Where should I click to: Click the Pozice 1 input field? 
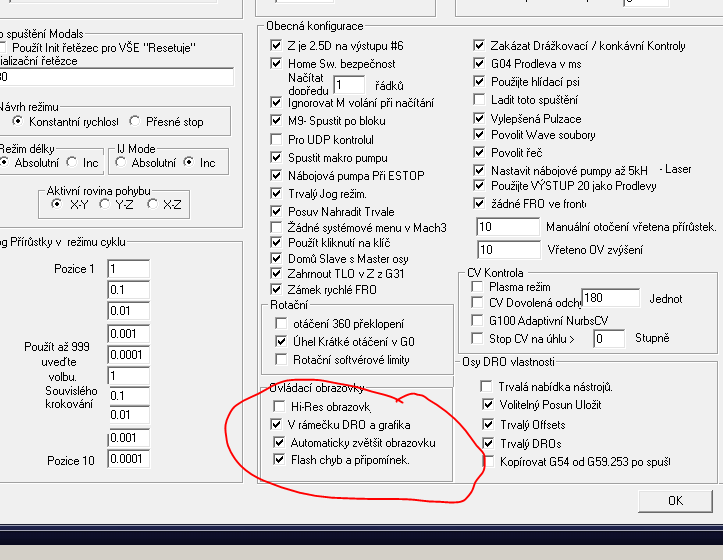[128, 269]
